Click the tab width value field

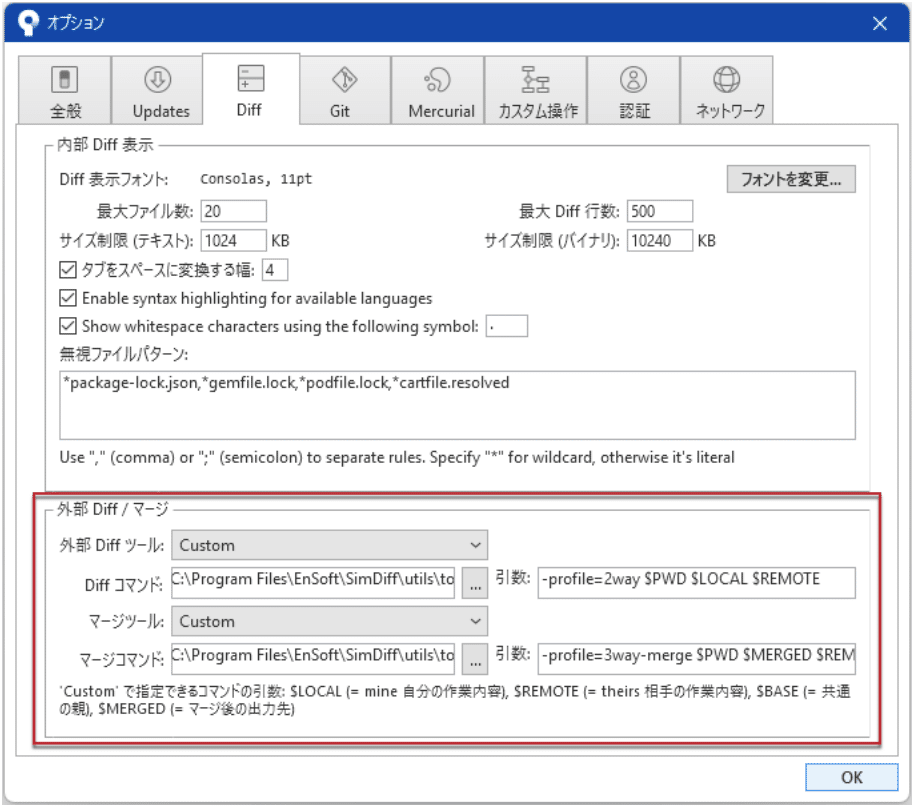point(275,269)
